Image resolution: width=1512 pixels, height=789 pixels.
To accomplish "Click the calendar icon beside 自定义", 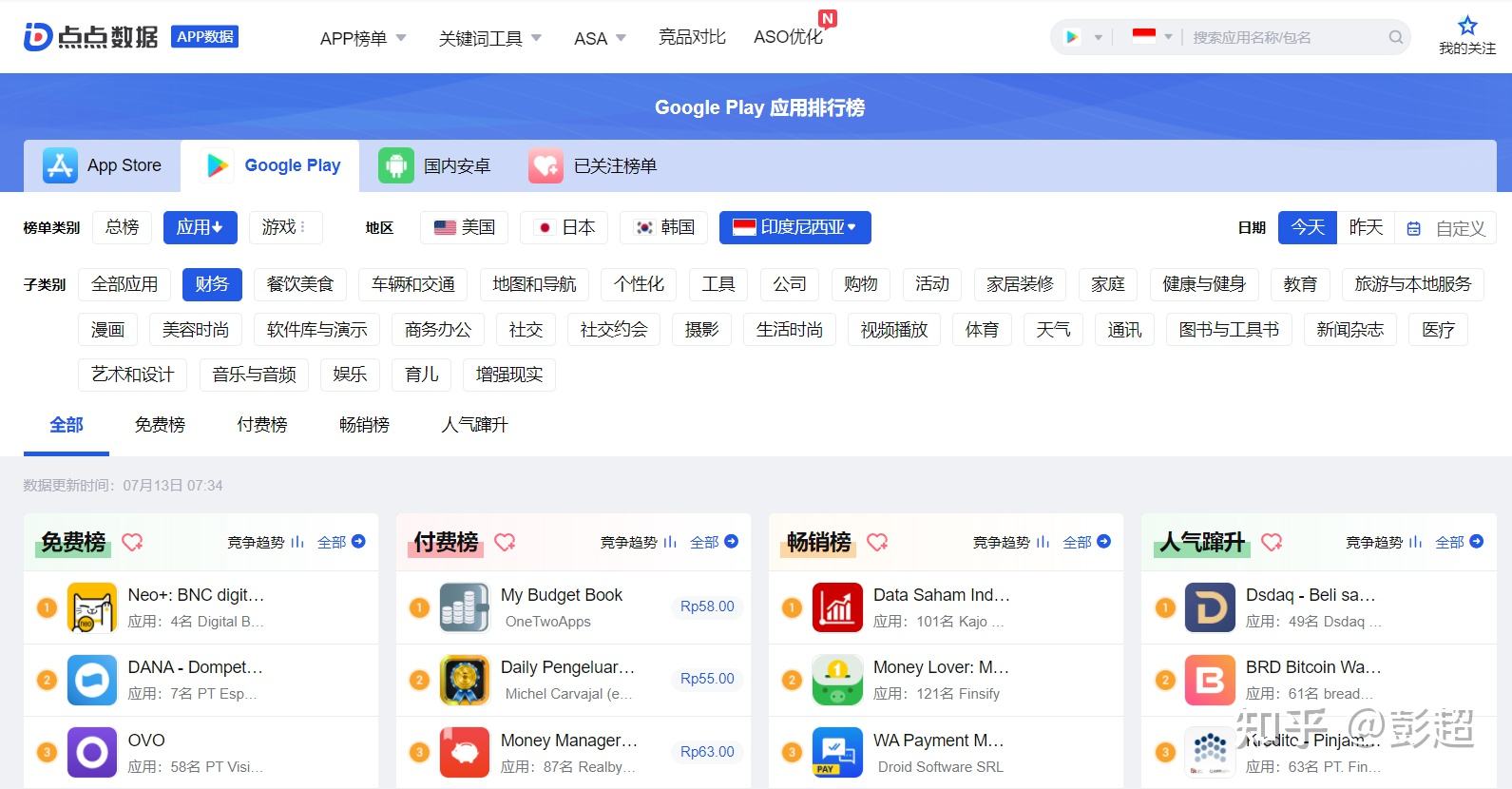I will [1413, 228].
